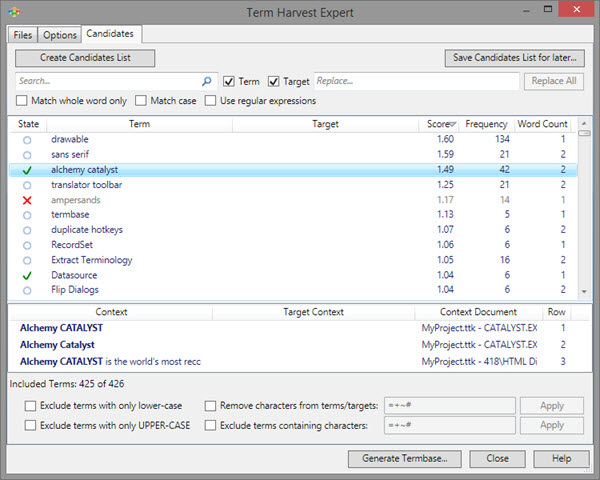Enable Use regular expressions

click(x=210, y=101)
